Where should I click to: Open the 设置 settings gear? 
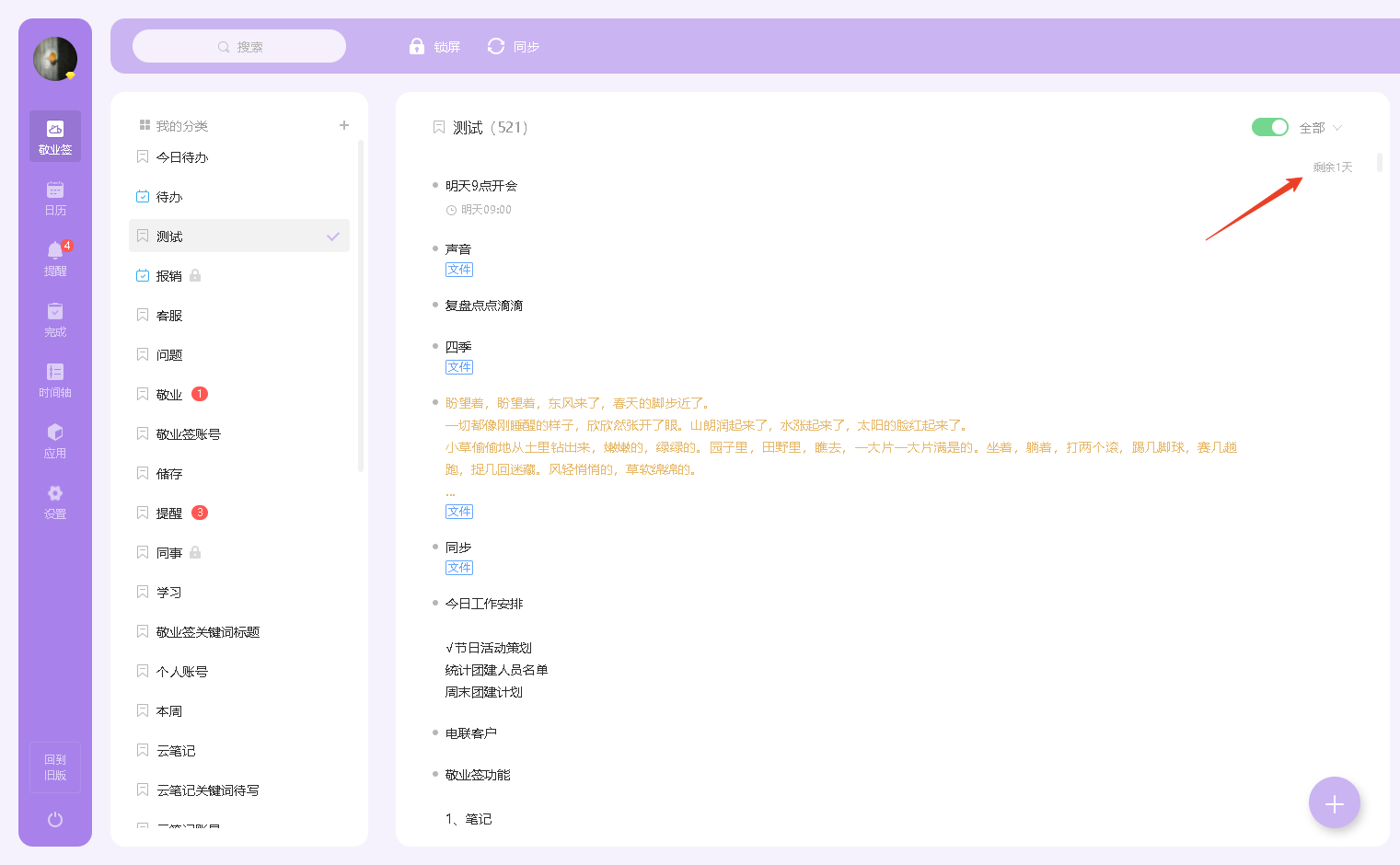point(55,502)
